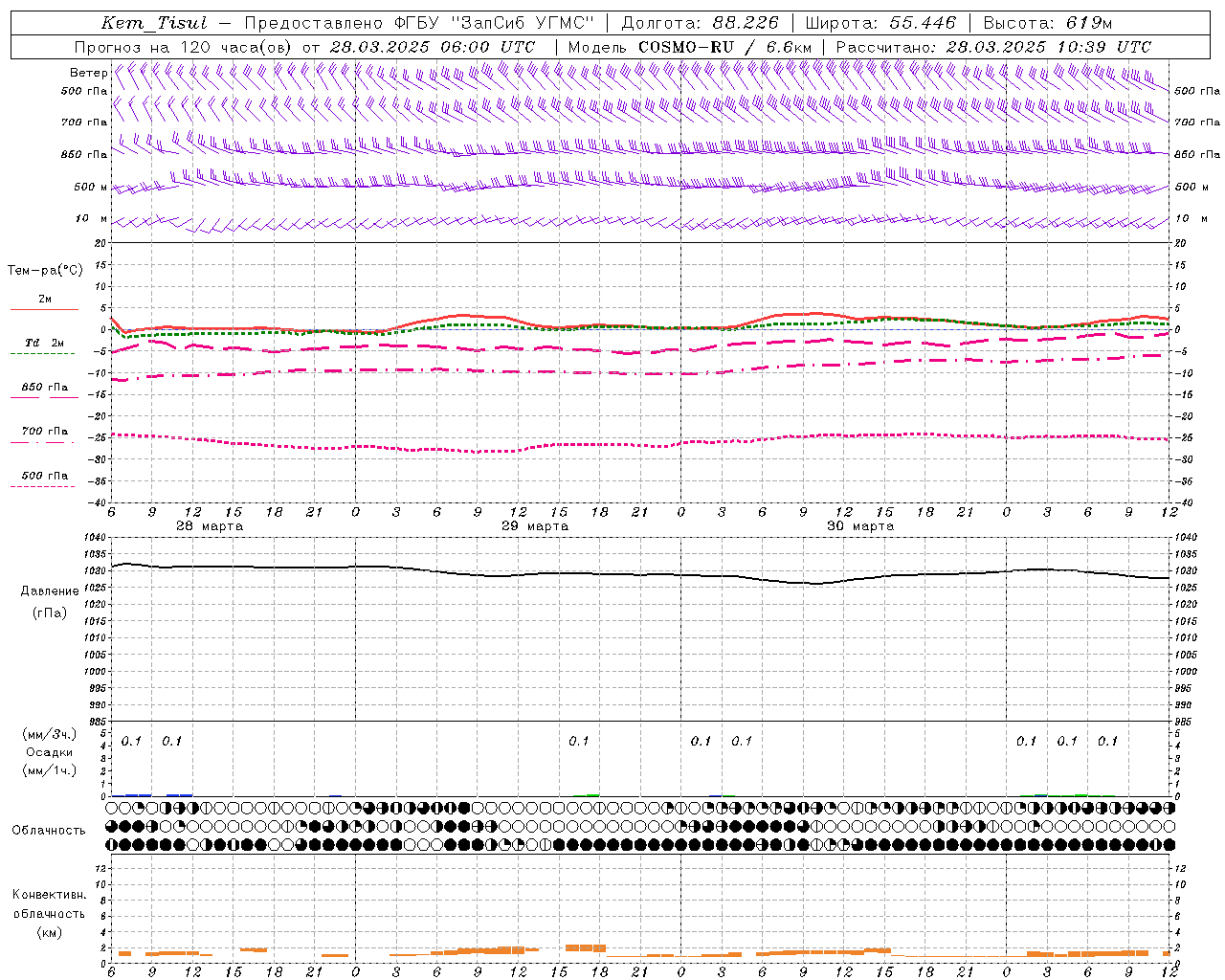The image size is (1225, 980).
Task: Click the Рассчитано: 28.03.2025 10:39 UTC label
Action: 993,47
